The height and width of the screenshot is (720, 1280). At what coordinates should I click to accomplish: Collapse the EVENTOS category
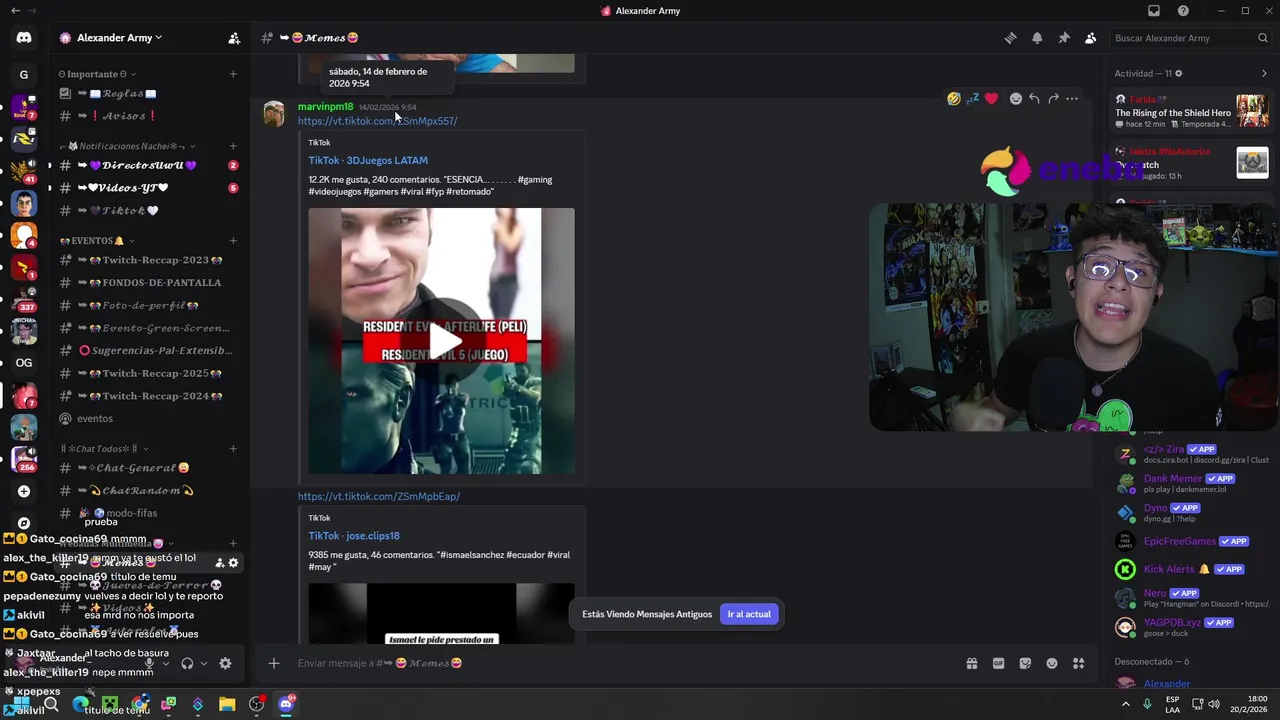pyautogui.click(x=97, y=241)
